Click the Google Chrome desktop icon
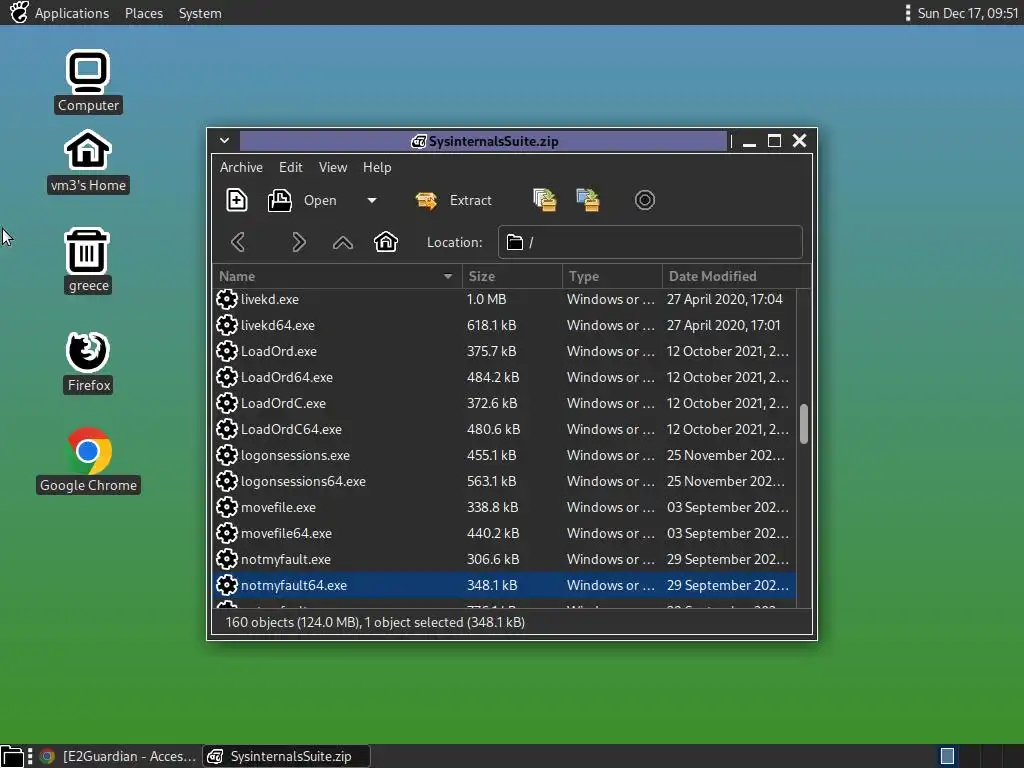 [88, 460]
